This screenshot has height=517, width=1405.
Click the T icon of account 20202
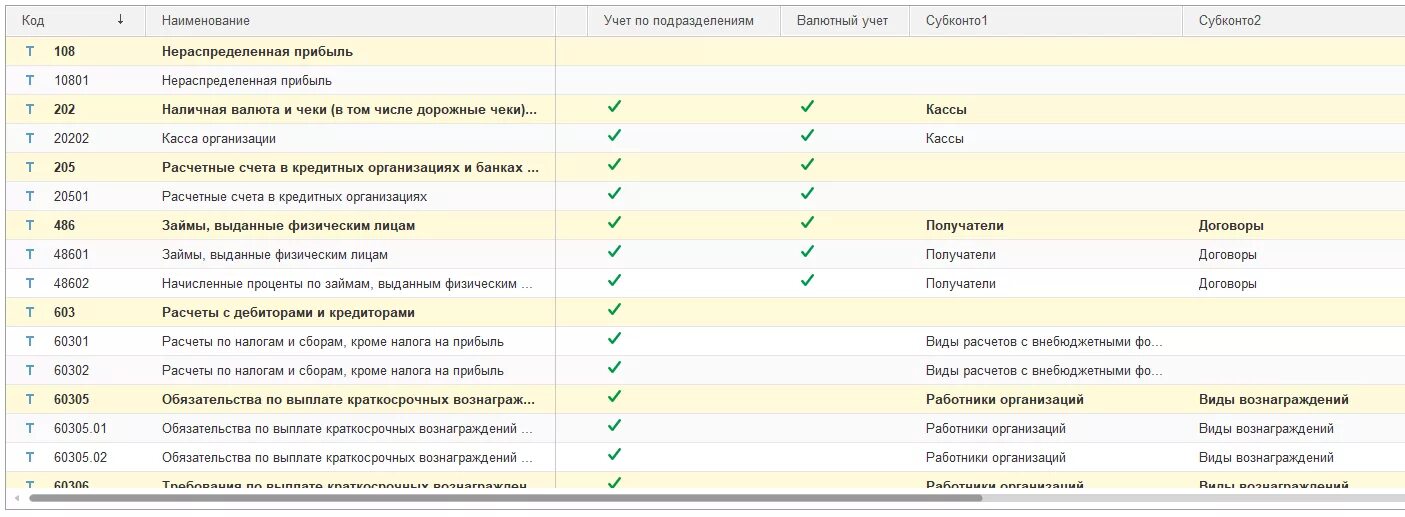point(30,138)
